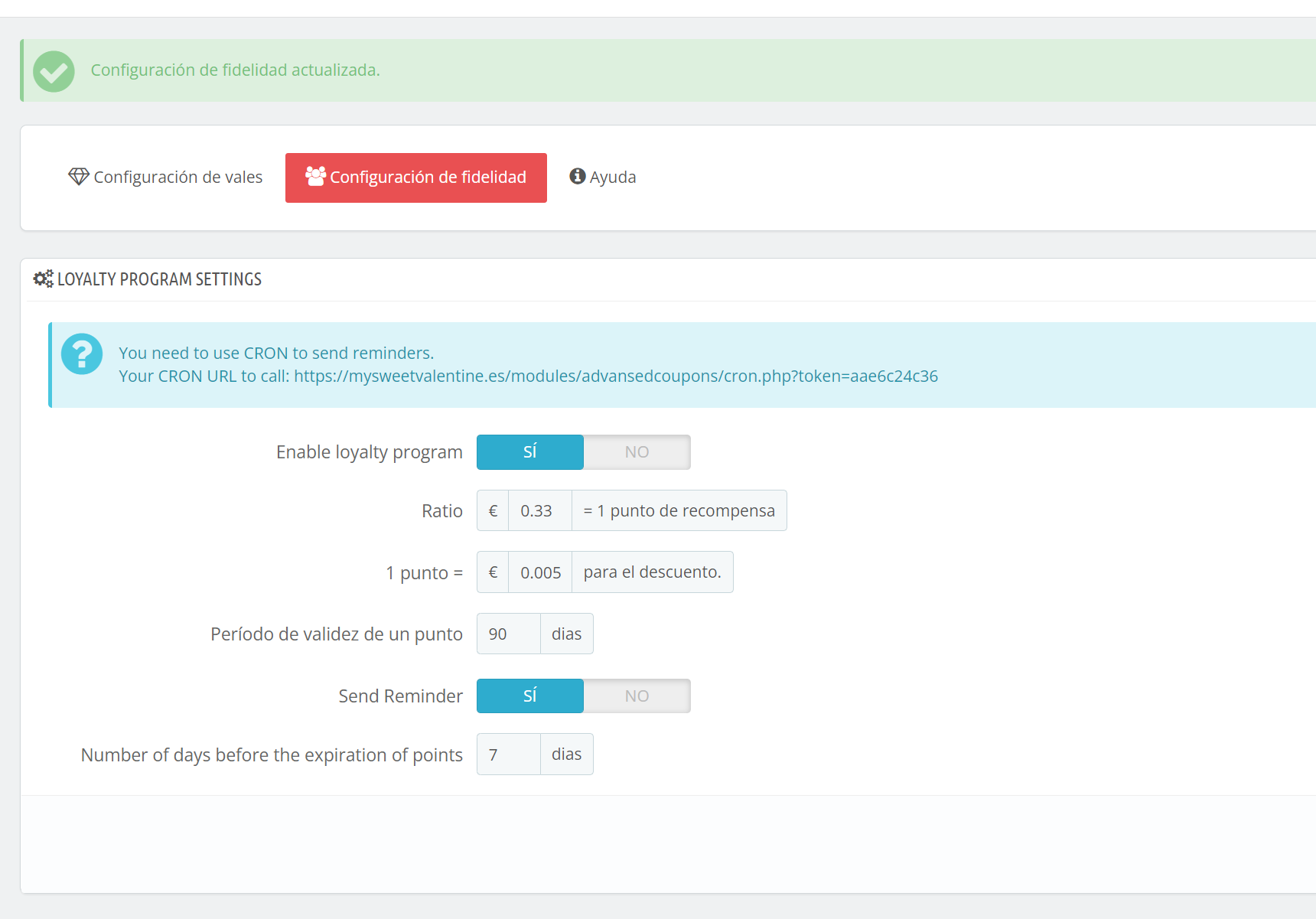Click the blue question mark icon
Image resolution: width=1316 pixels, height=919 pixels.
82,354
